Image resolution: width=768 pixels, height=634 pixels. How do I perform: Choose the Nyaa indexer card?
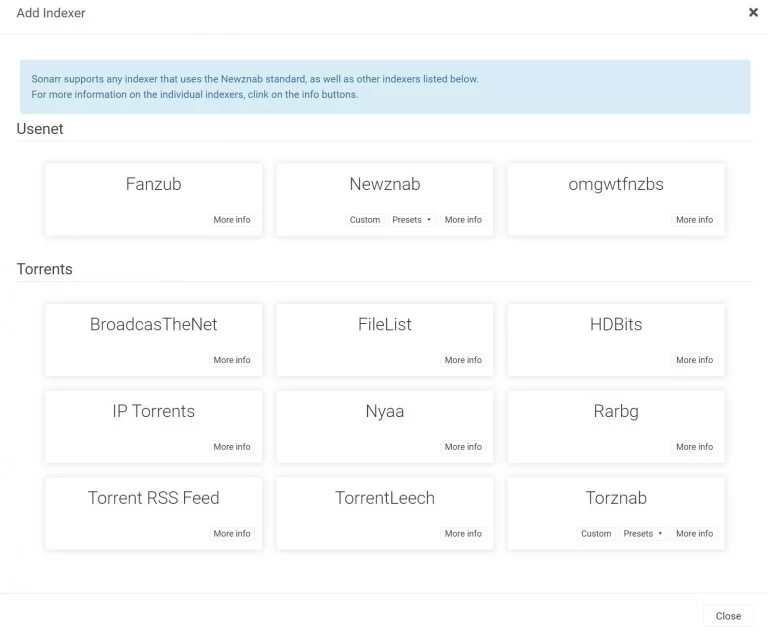[x=385, y=412]
